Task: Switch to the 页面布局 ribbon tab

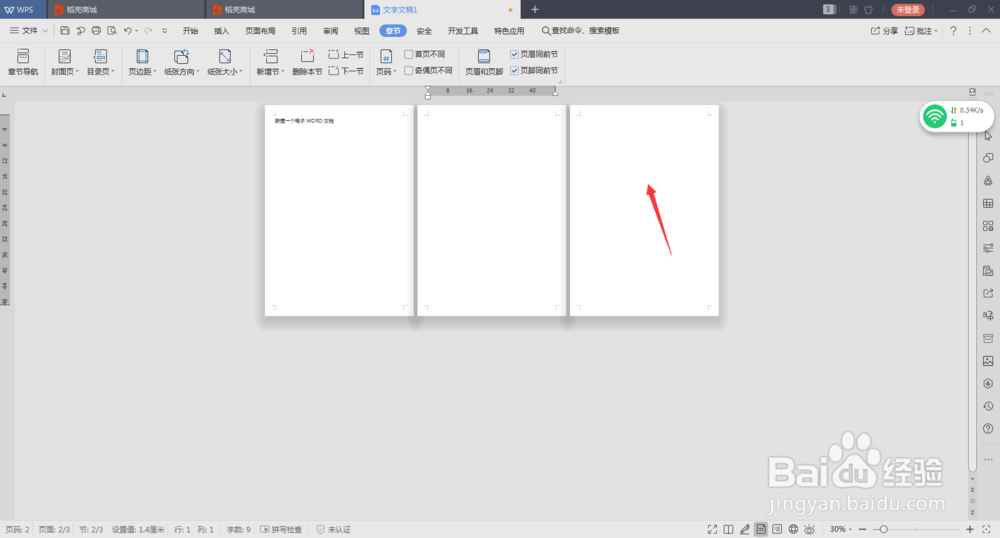Action: (x=260, y=31)
